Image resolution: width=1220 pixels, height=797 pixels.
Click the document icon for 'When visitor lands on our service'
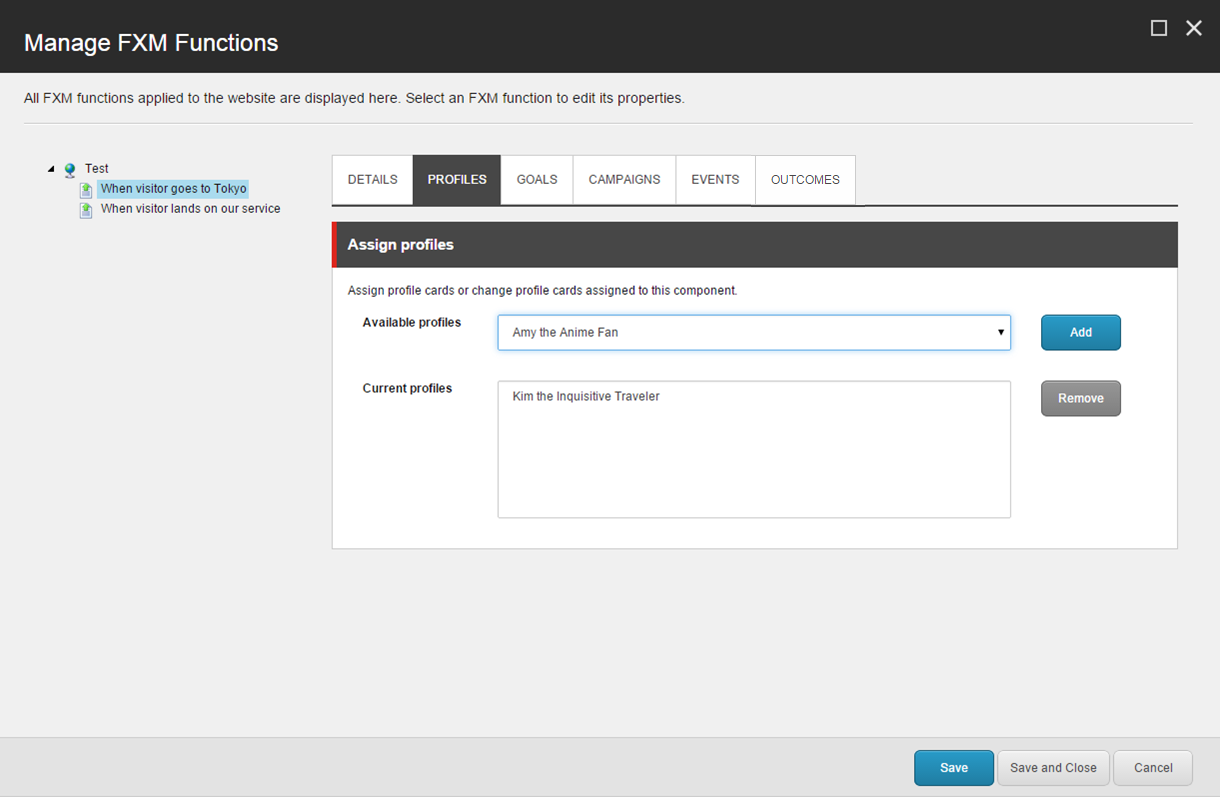pos(86,210)
